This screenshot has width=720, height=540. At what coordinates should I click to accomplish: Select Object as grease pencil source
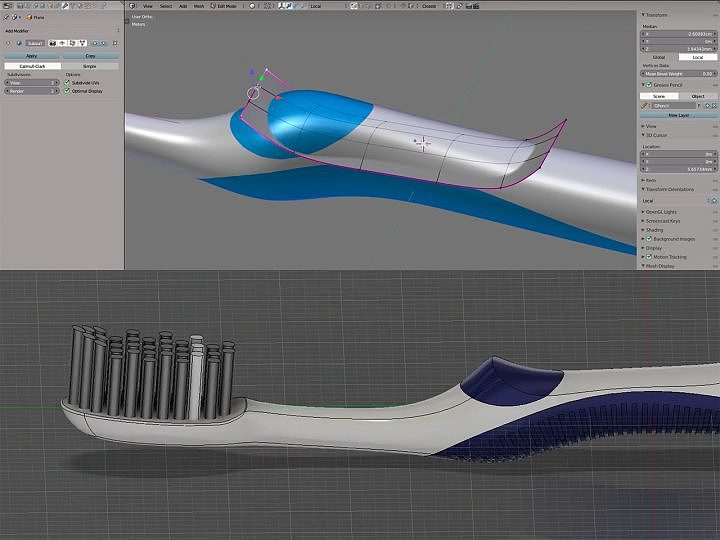pos(698,96)
